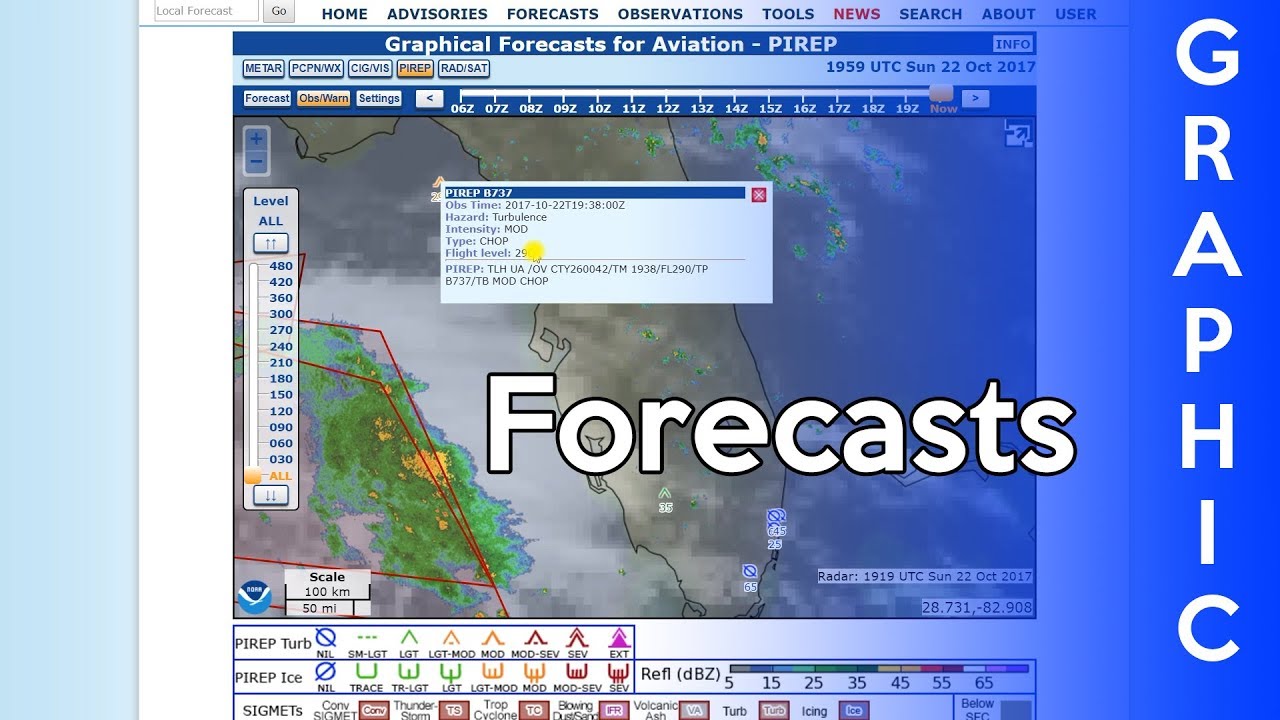The height and width of the screenshot is (720, 1280).
Task: Click the PIREP Turb LGT legend icon
Action: [408, 637]
